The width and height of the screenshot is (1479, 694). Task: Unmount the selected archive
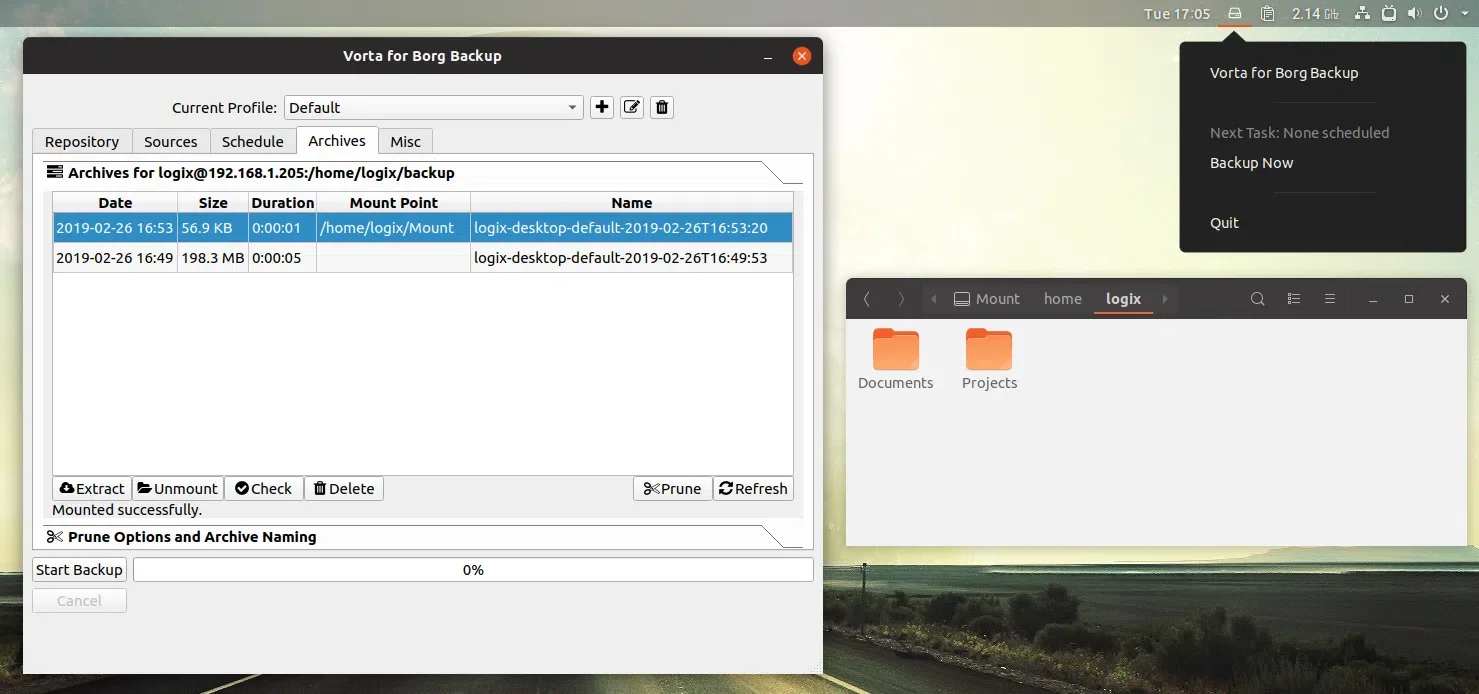coord(177,488)
